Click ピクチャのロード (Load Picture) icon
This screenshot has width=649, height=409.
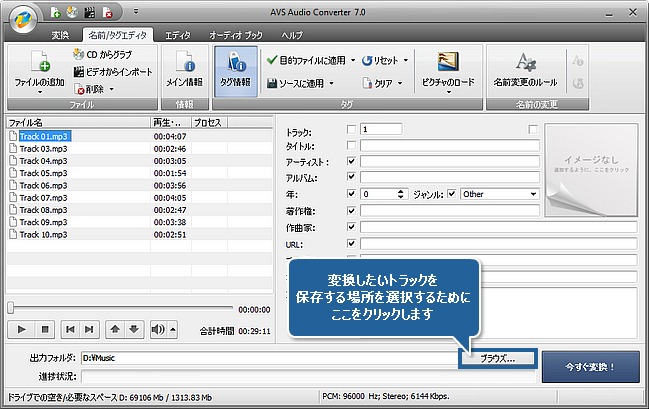pos(447,65)
